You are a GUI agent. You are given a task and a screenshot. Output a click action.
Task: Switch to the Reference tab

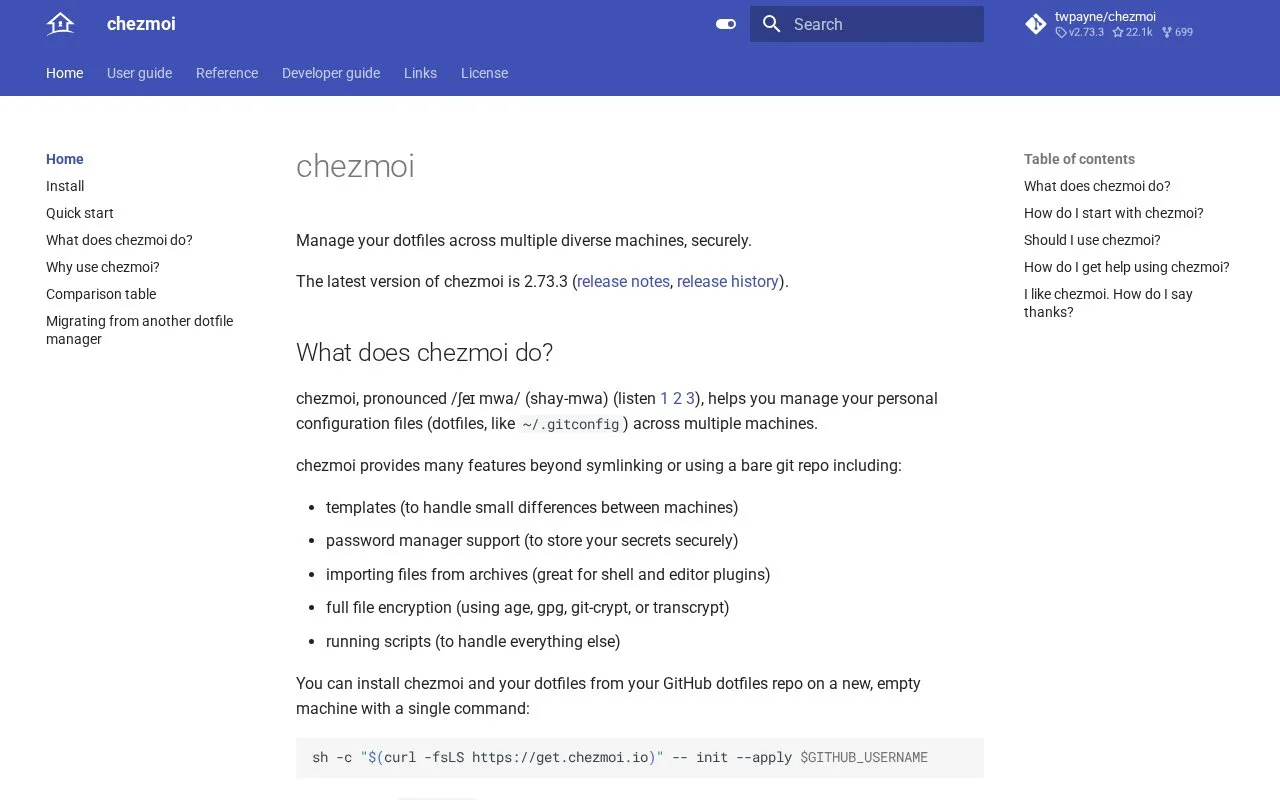pyautogui.click(x=227, y=73)
